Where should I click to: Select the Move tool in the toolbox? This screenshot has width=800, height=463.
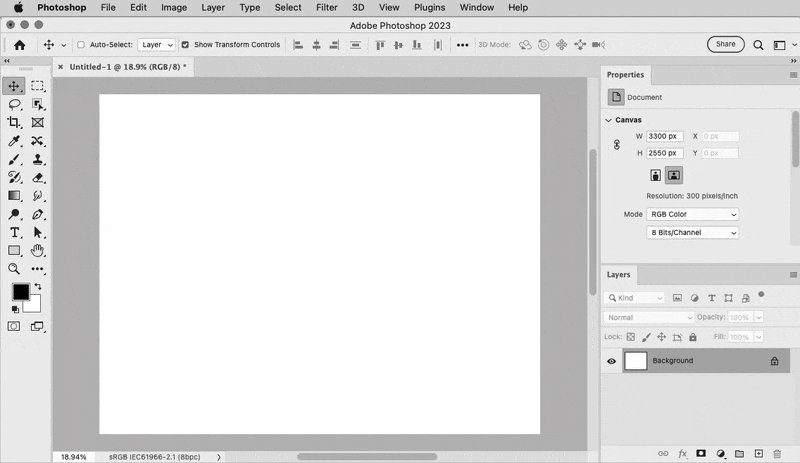coord(14,86)
